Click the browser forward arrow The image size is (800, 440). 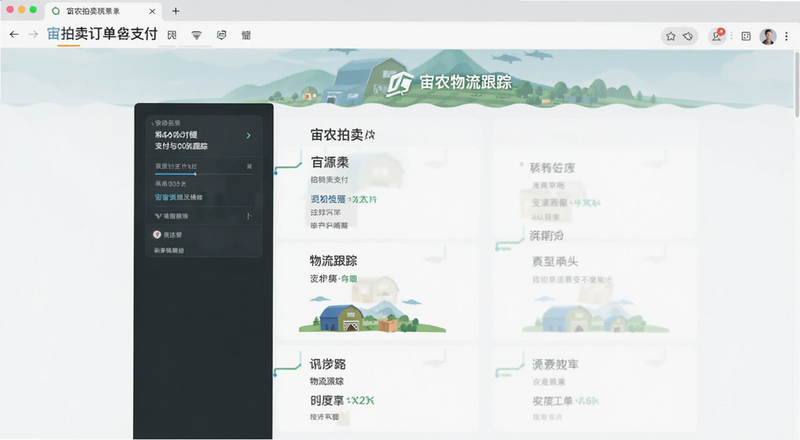(33, 35)
